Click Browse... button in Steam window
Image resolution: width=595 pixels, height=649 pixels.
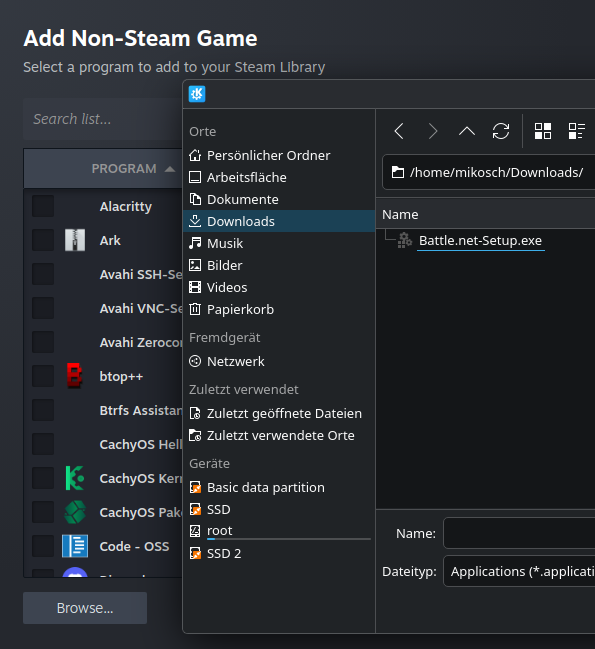pos(85,608)
